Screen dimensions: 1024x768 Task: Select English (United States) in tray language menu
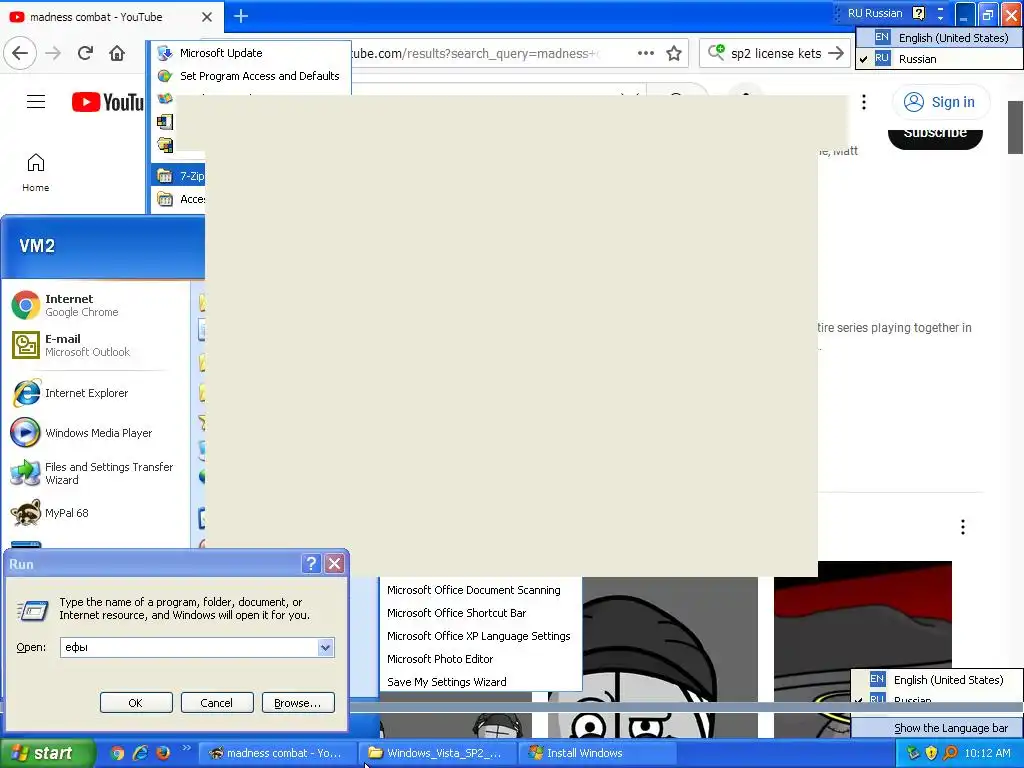tap(937, 680)
